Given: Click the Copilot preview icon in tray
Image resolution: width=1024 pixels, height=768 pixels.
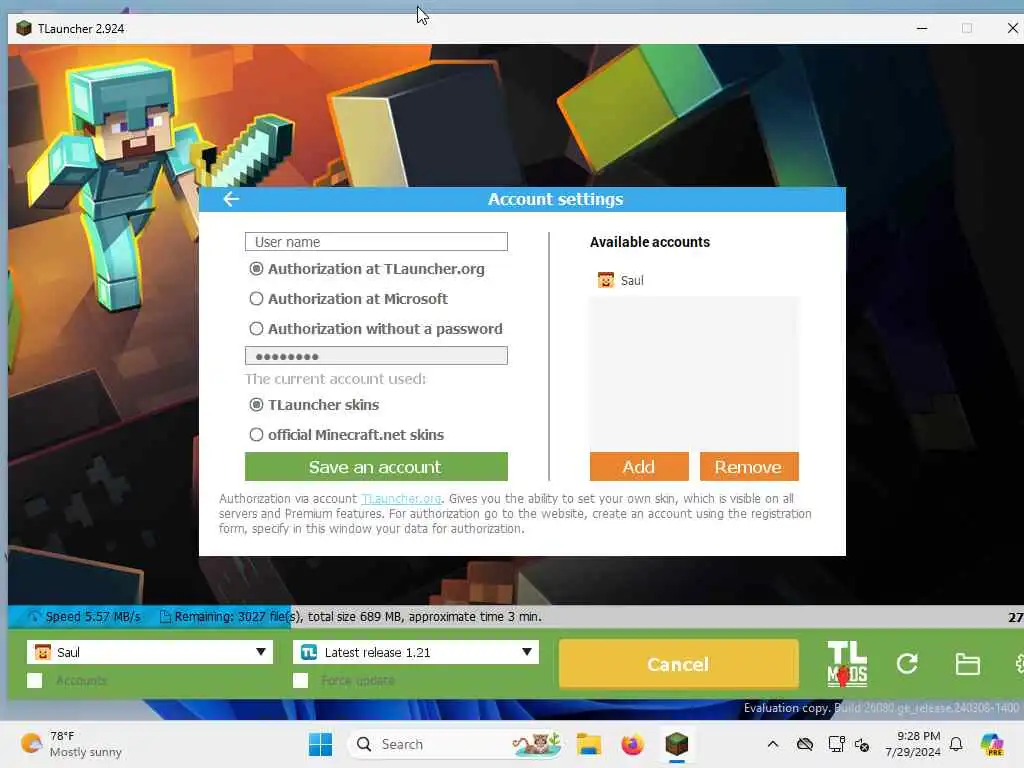Looking at the screenshot, I should coord(992,744).
